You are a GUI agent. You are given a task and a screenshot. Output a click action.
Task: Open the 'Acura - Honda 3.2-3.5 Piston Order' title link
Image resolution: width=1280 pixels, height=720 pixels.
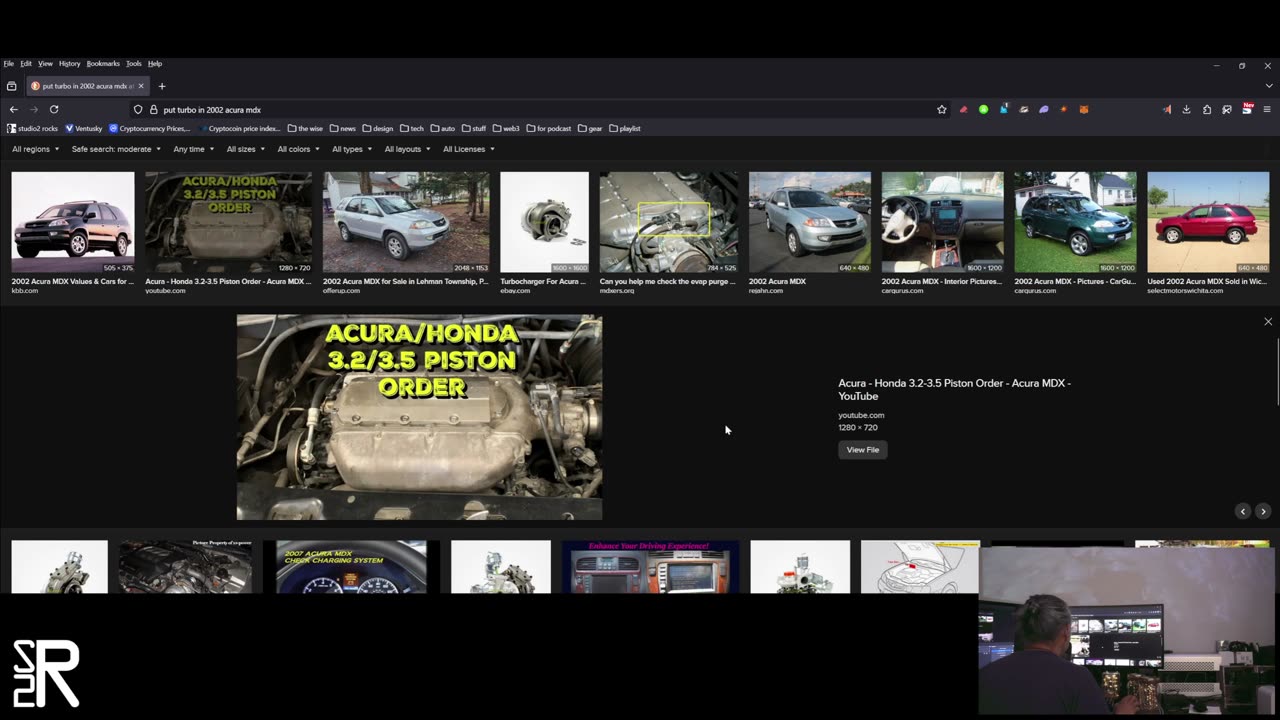pyautogui.click(x=954, y=390)
